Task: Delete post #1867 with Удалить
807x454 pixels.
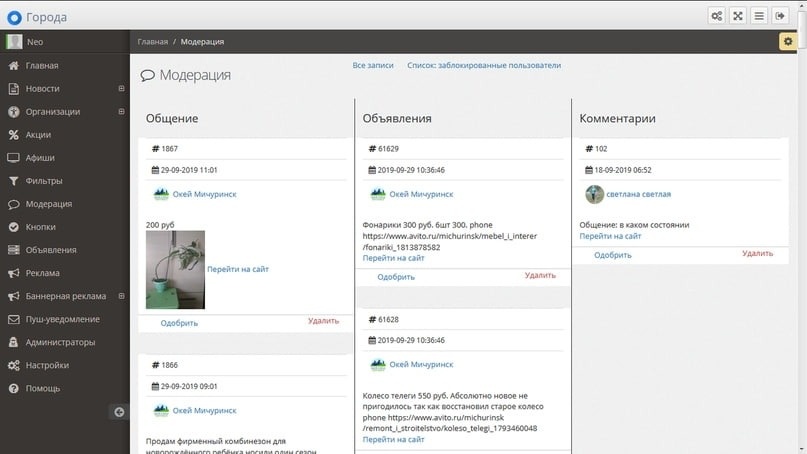Action: click(323, 321)
